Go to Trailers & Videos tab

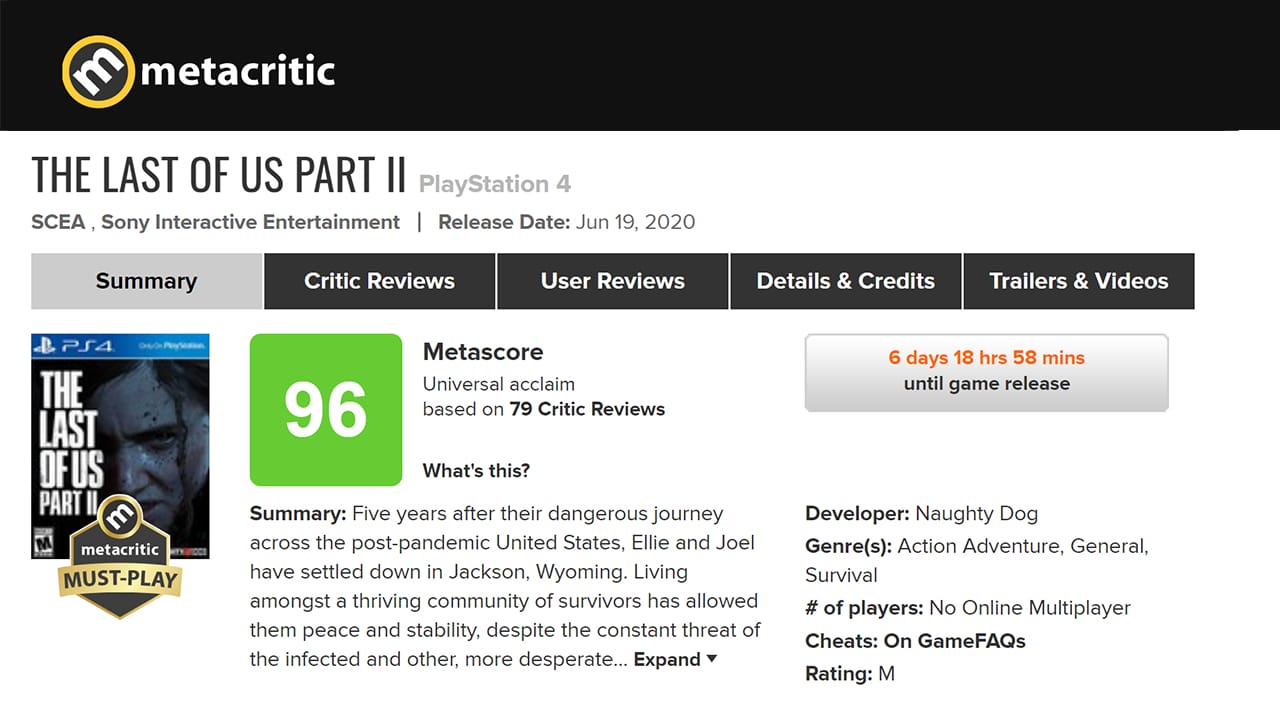1078,281
